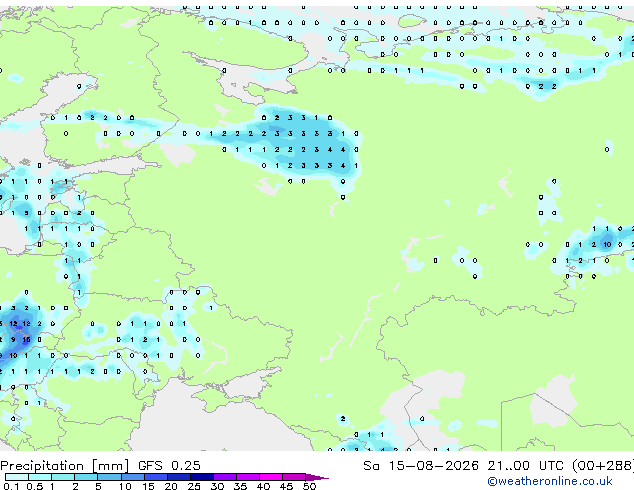Click the 'Precipitation [mm]' title text
Image resolution: width=634 pixels, height=490 pixels.
pos(65,466)
